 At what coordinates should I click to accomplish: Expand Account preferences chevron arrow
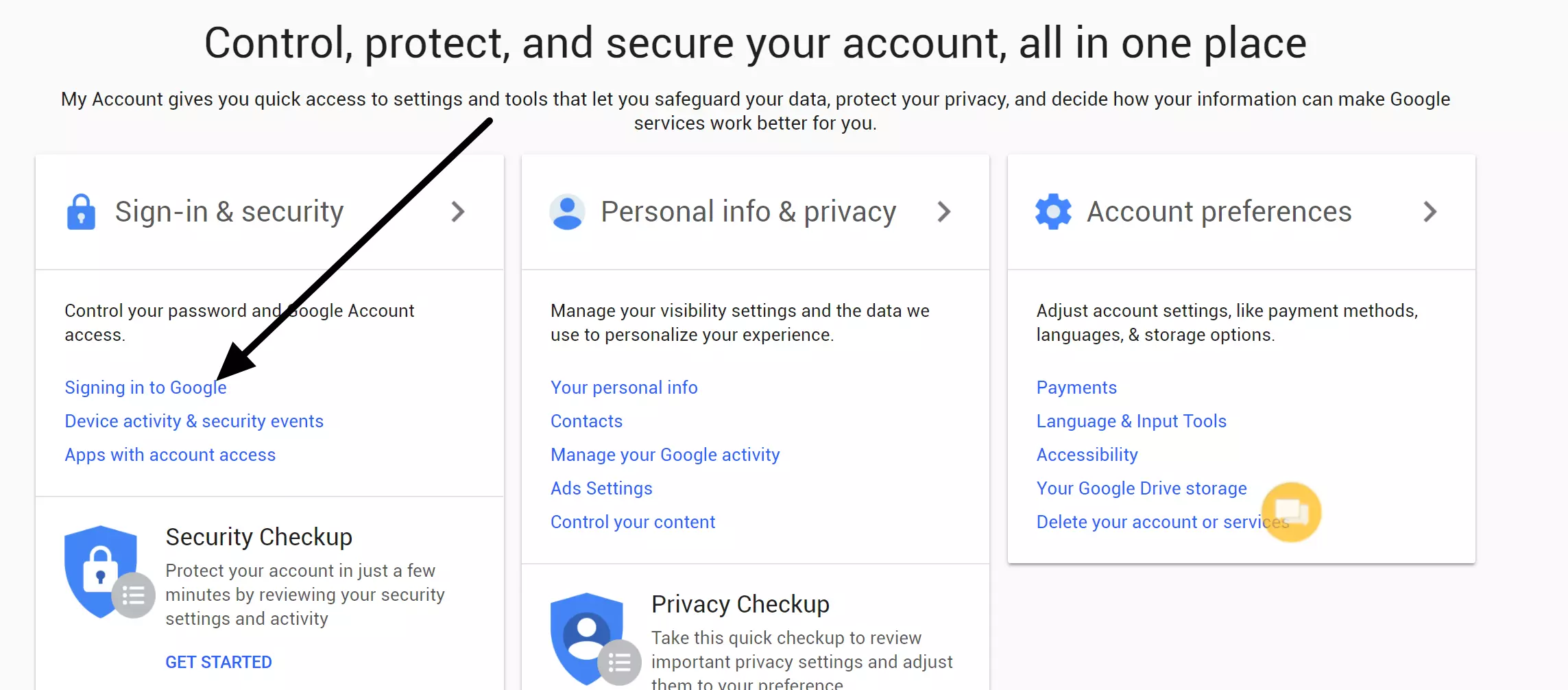[1430, 212]
